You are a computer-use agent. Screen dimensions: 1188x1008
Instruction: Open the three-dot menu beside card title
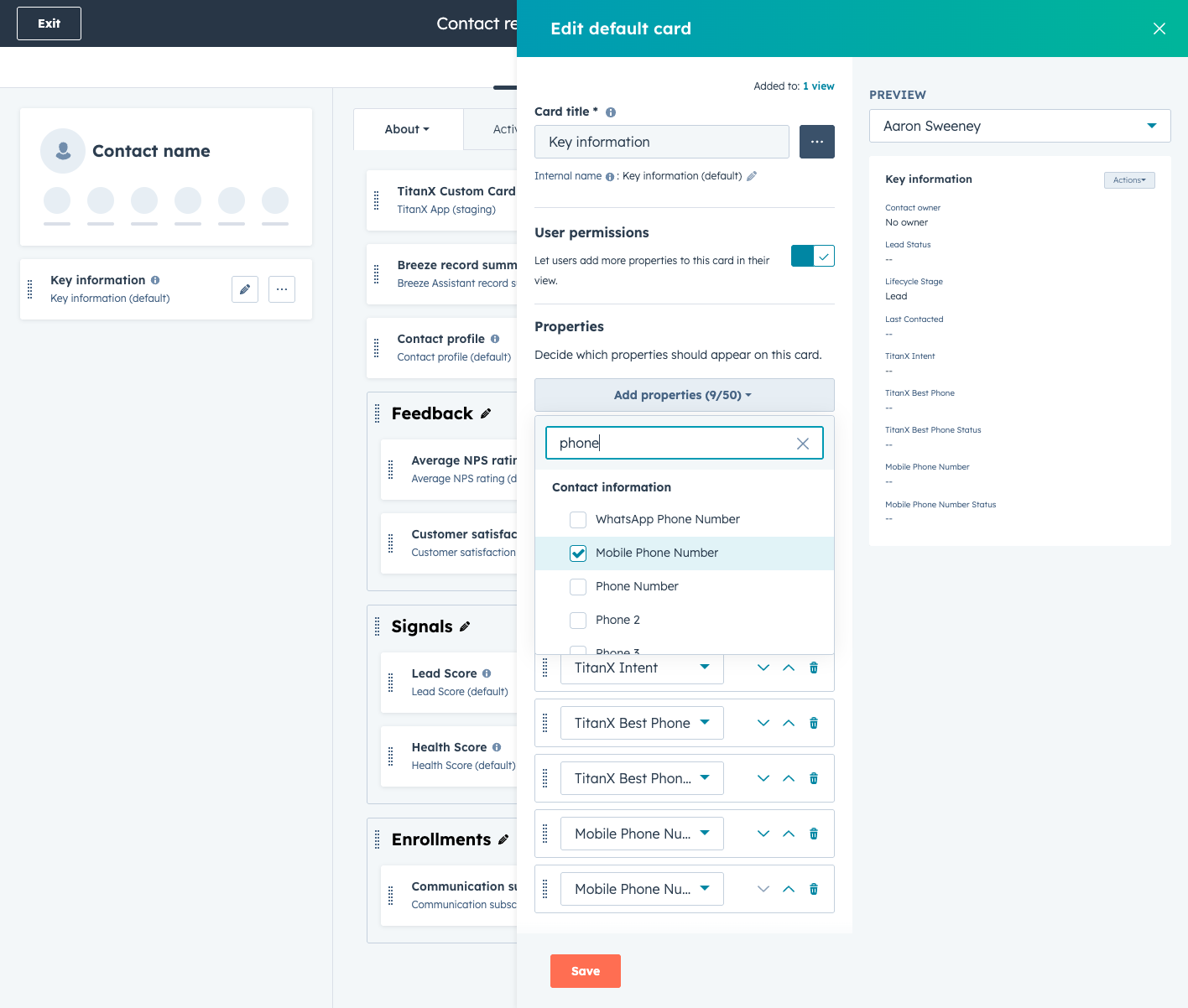tap(817, 142)
